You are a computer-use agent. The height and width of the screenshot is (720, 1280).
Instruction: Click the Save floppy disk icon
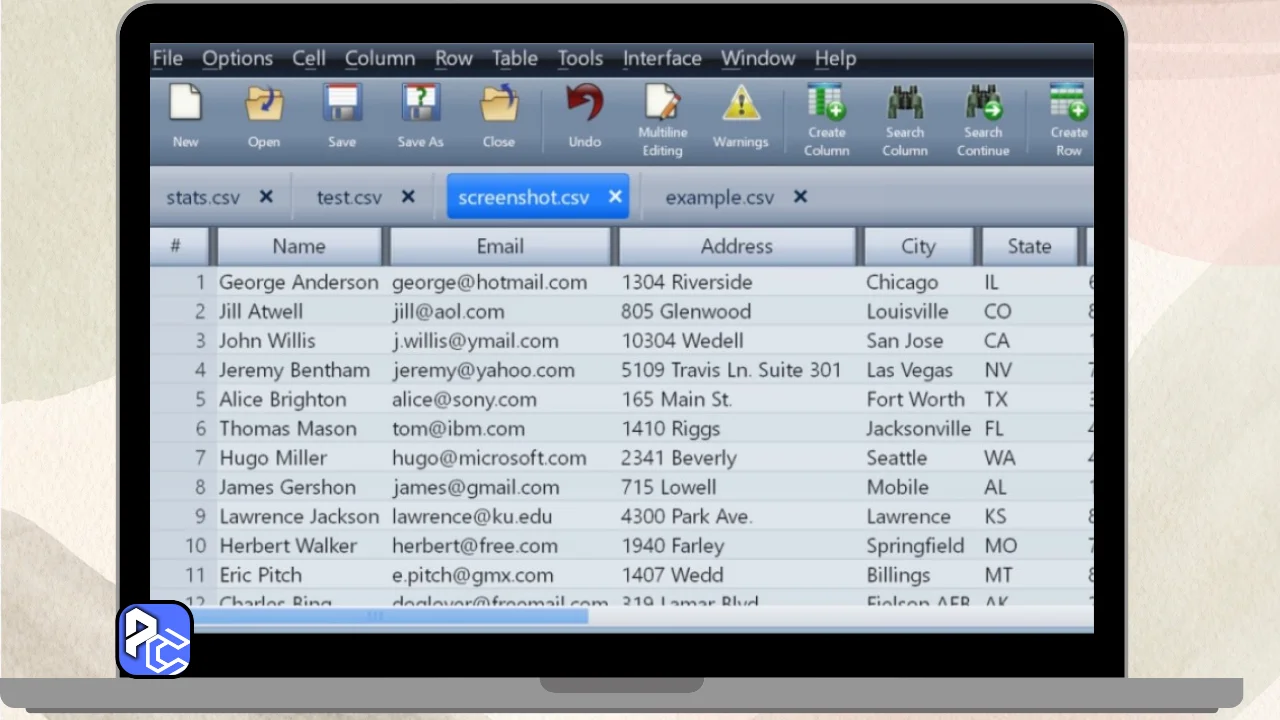[x=342, y=104]
